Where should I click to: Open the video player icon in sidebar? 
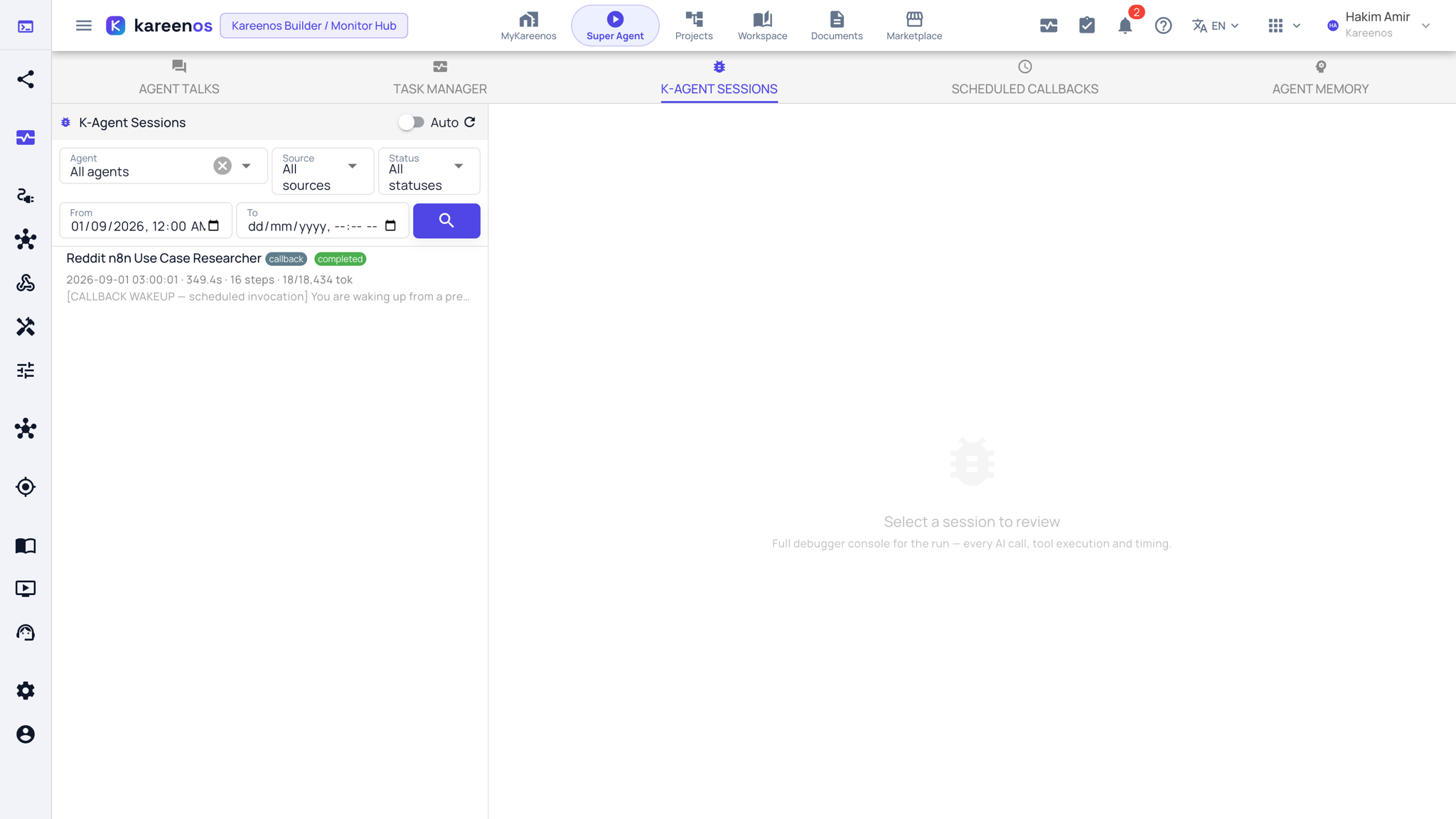[26, 589]
